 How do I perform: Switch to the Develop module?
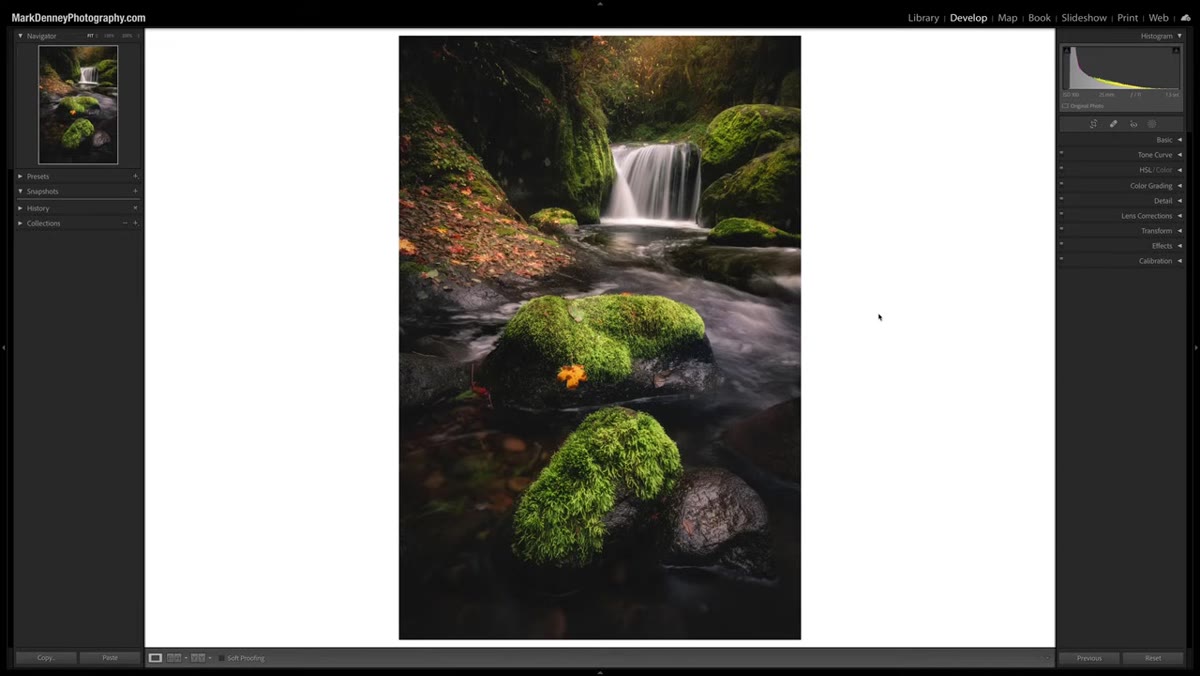pos(968,18)
